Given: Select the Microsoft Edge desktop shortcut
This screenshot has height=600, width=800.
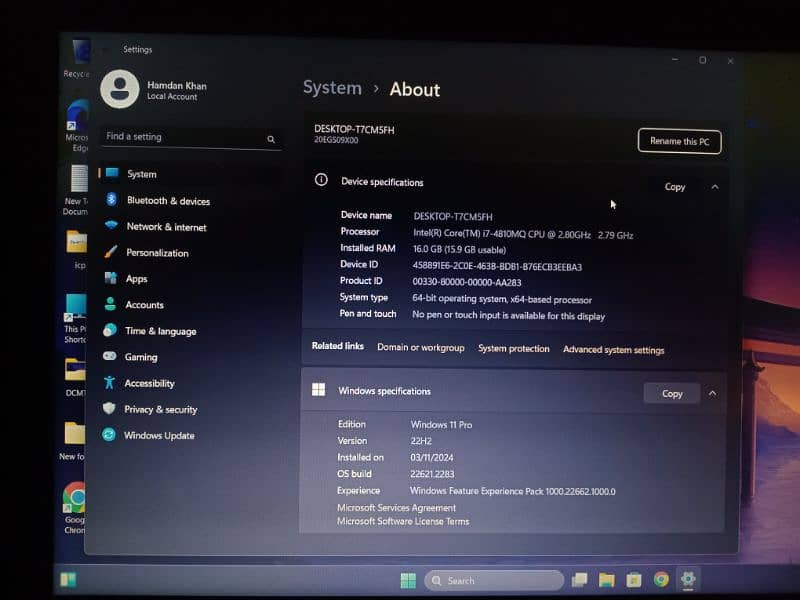Looking at the screenshot, I should (77, 126).
